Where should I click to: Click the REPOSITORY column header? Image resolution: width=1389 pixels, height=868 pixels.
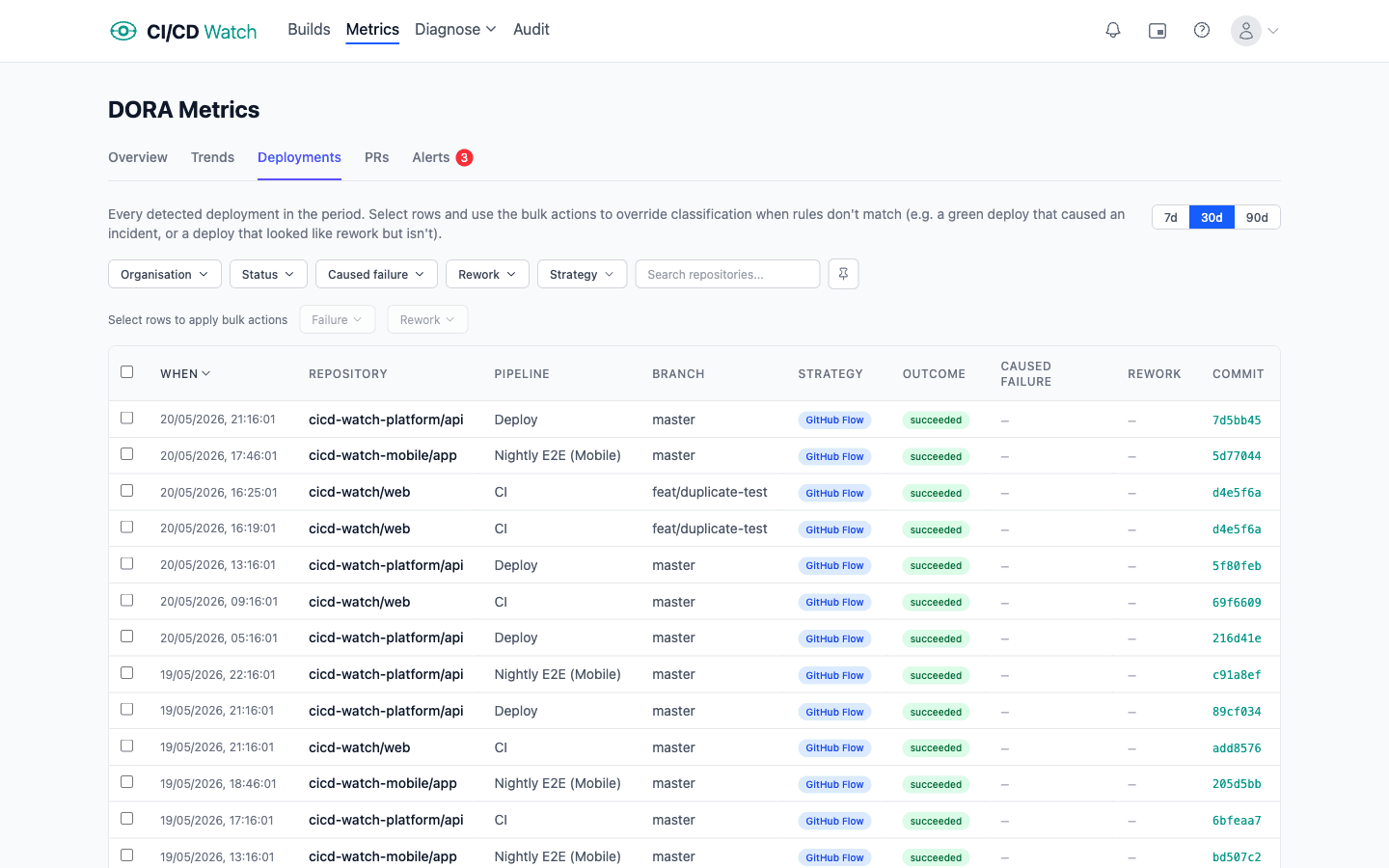pyautogui.click(x=348, y=374)
